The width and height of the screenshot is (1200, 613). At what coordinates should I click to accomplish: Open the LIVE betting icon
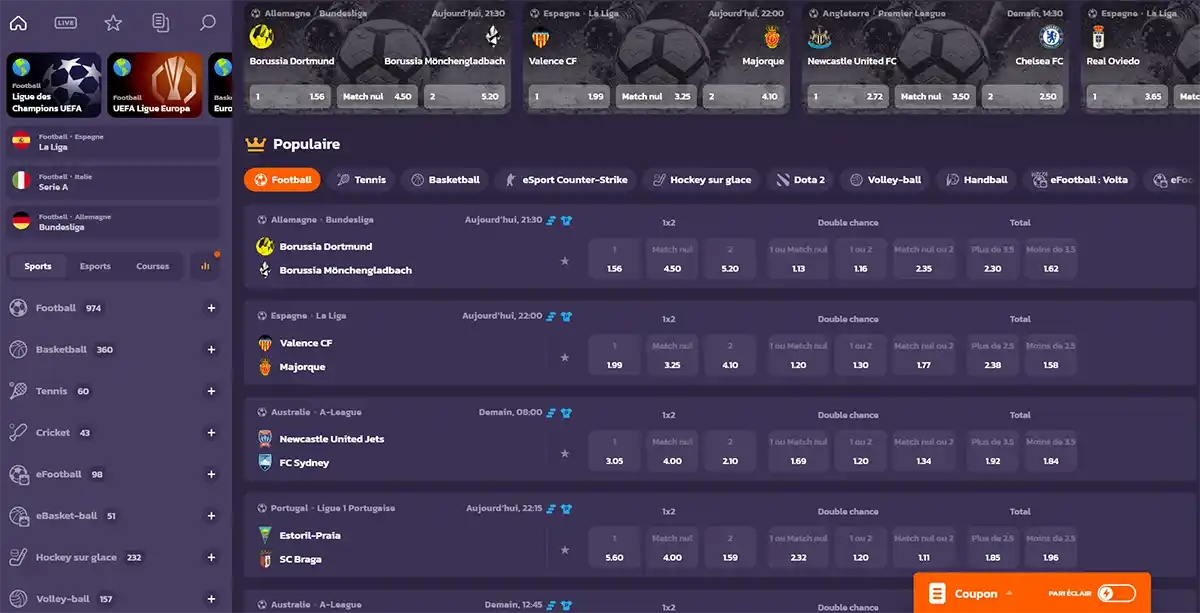(x=66, y=23)
